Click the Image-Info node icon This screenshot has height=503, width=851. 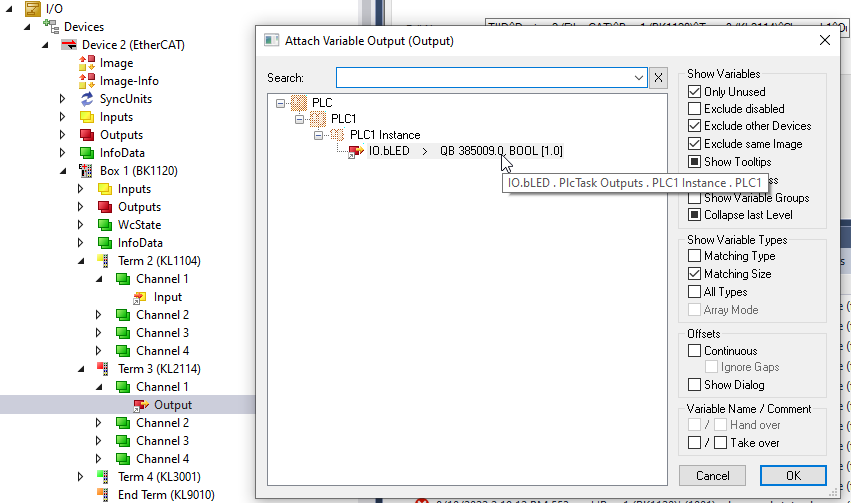point(87,81)
